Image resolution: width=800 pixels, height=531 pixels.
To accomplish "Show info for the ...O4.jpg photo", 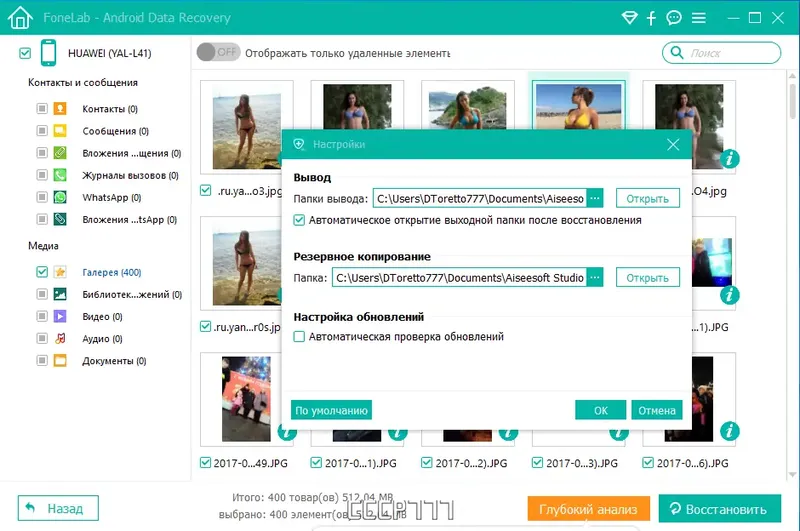I will (x=730, y=159).
